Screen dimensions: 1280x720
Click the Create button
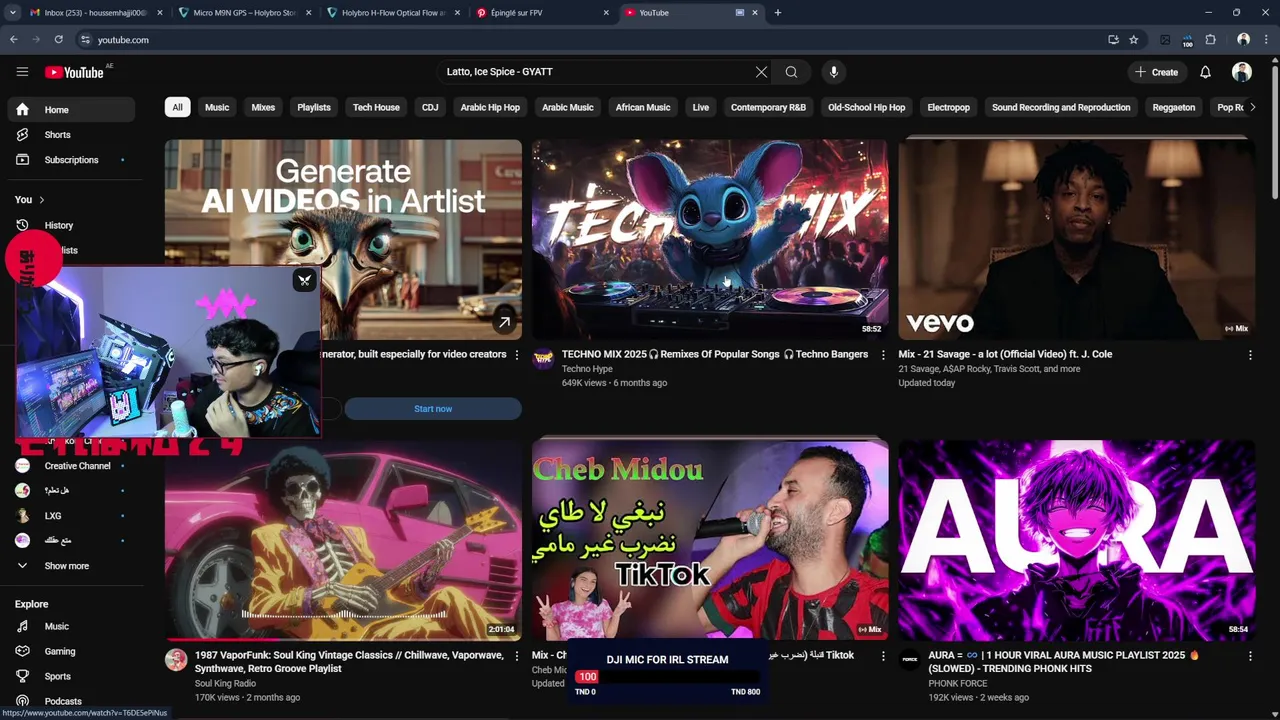1156,72
